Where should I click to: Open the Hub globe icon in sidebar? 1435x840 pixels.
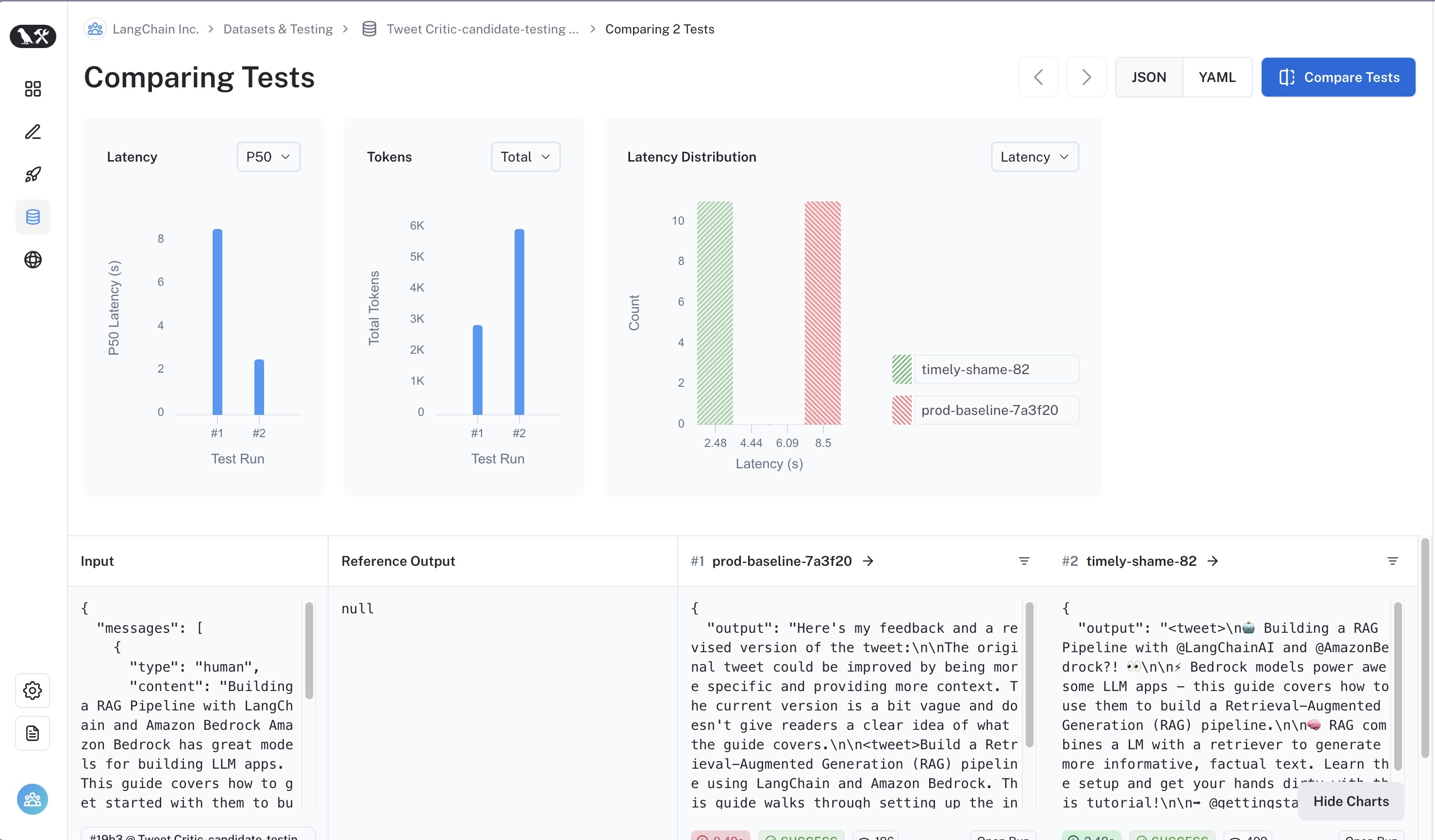33,260
